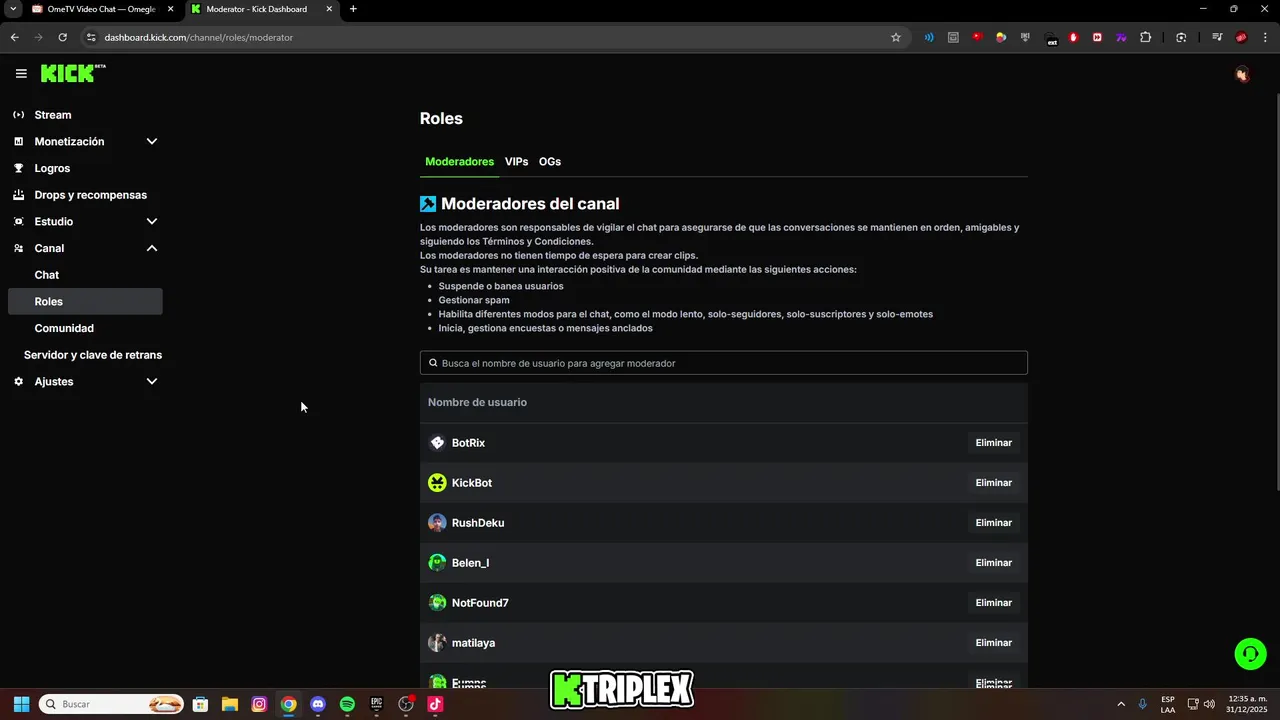Open the tab search dropdown arrow
The height and width of the screenshot is (720, 1280).
(13, 9)
